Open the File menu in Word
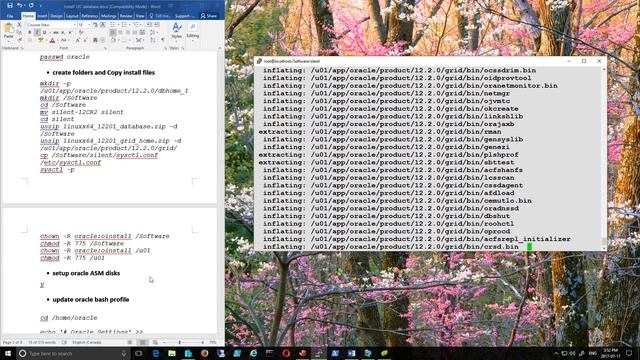Image resolution: width=640 pixels, height=360 pixels. click(x=10, y=16)
